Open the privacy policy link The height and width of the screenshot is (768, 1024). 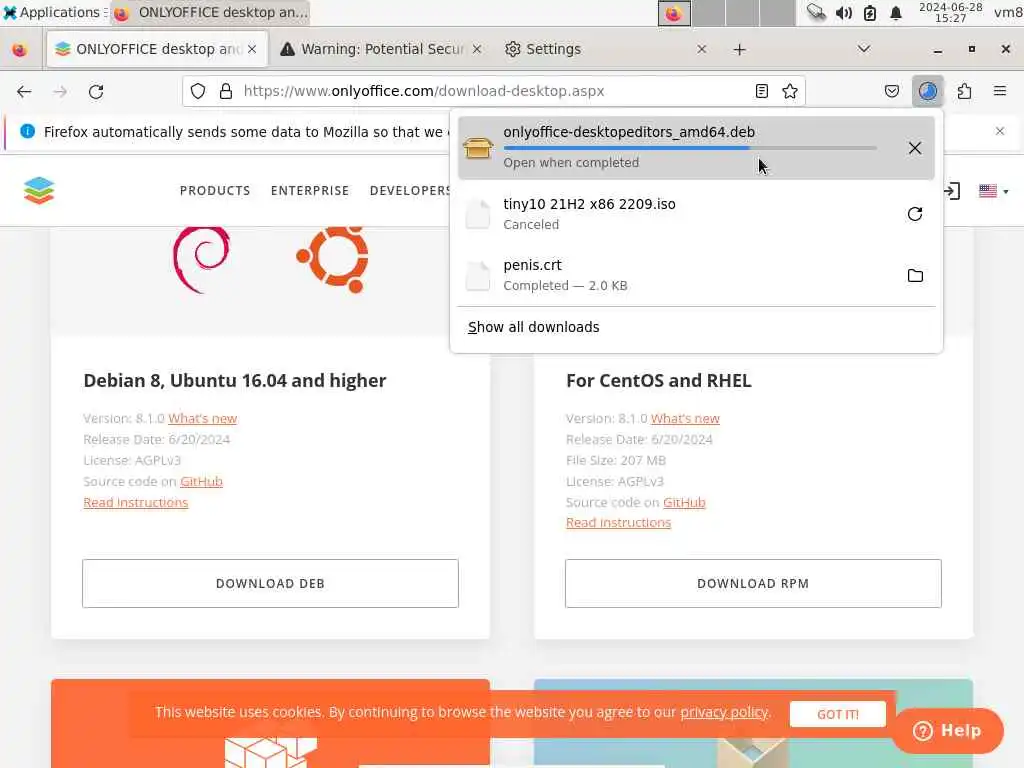click(724, 712)
